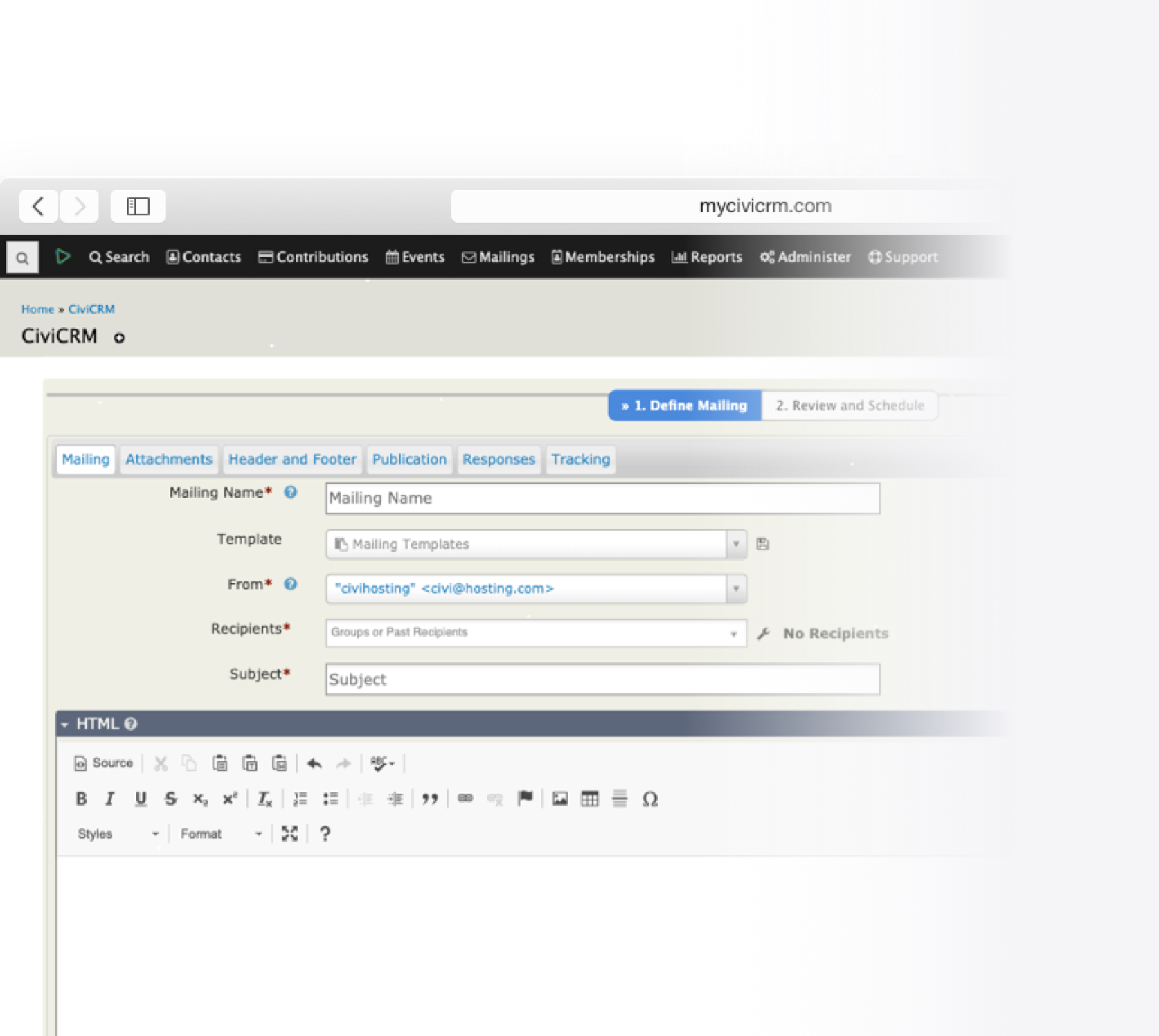
Task: Click the Mailing Name help icon
Action: [291, 492]
